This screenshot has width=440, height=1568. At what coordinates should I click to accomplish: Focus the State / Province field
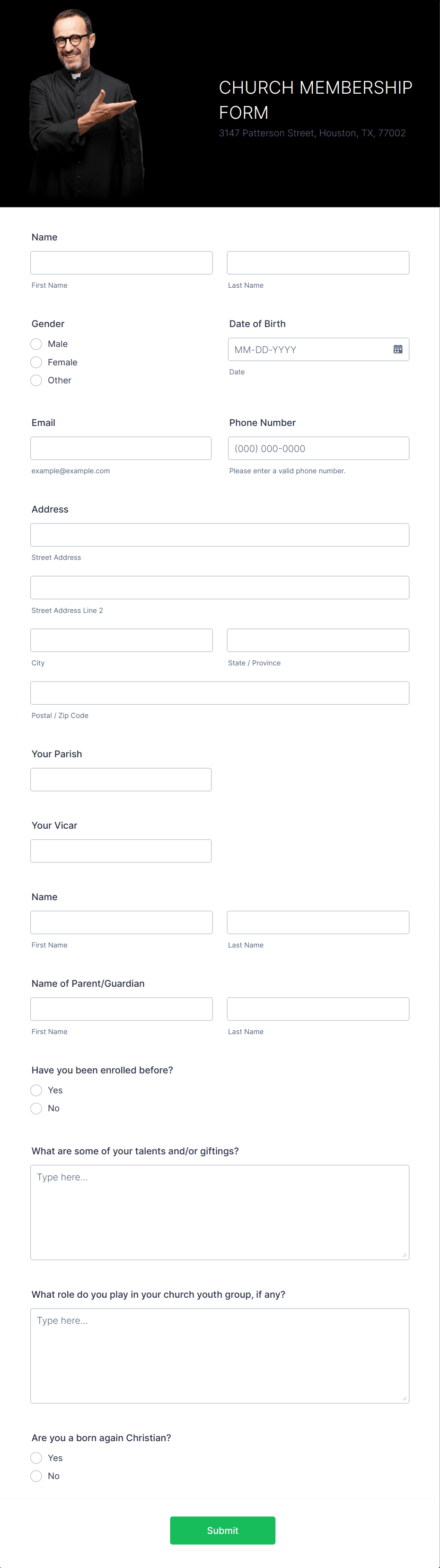[x=317, y=640]
